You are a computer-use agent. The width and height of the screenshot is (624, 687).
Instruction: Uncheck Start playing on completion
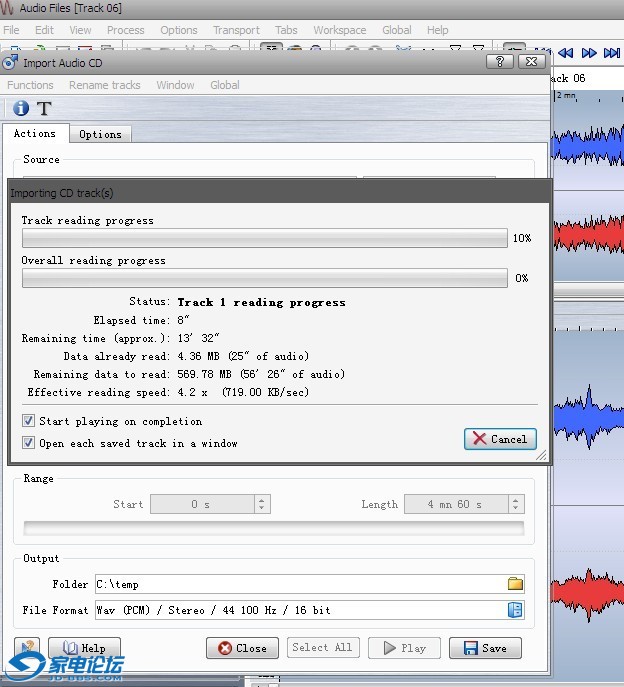point(29,422)
